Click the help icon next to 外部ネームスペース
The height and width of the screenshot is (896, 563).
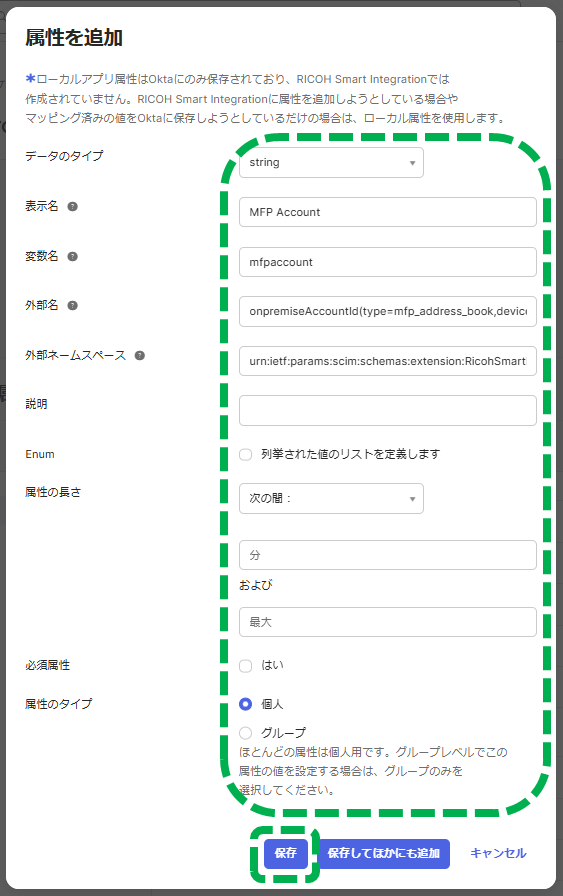point(139,355)
